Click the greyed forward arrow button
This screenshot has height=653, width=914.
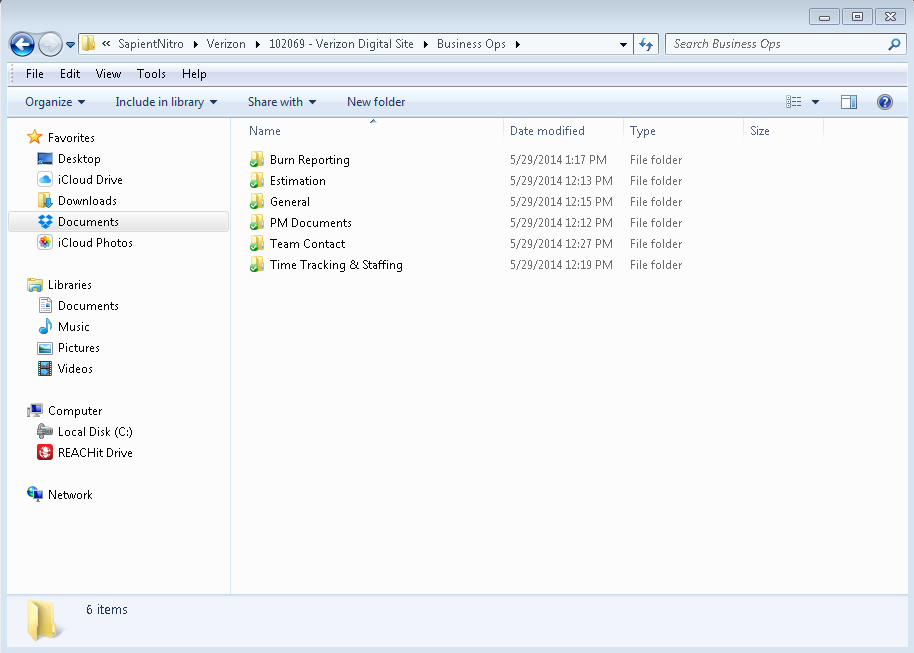(x=50, y=44)
